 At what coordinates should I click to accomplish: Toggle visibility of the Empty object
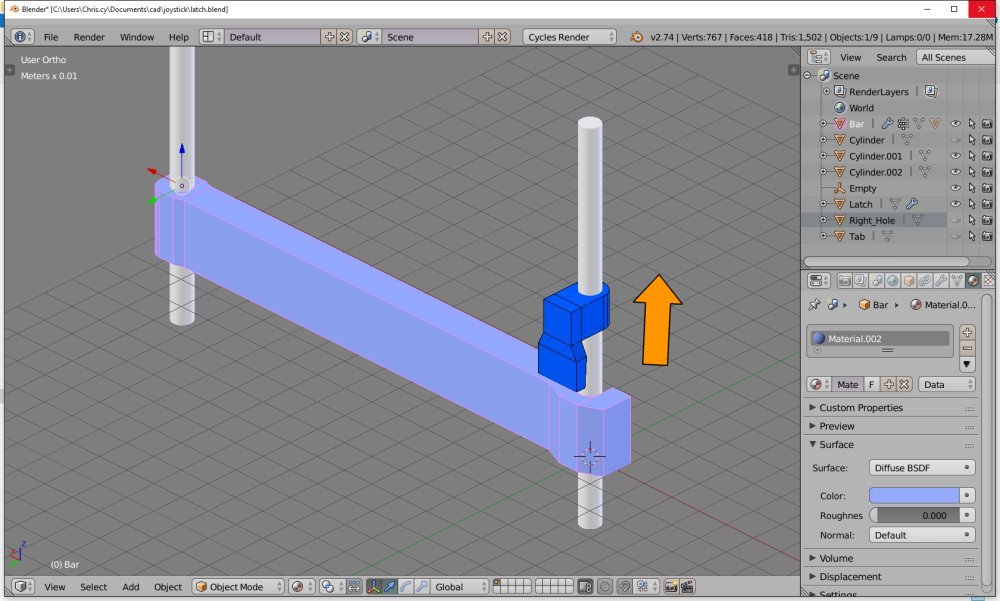[955, 188]
